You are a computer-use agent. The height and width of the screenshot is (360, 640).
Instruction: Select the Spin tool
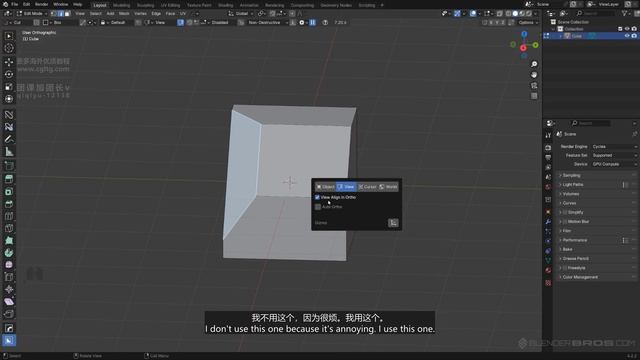coord(9,253)
